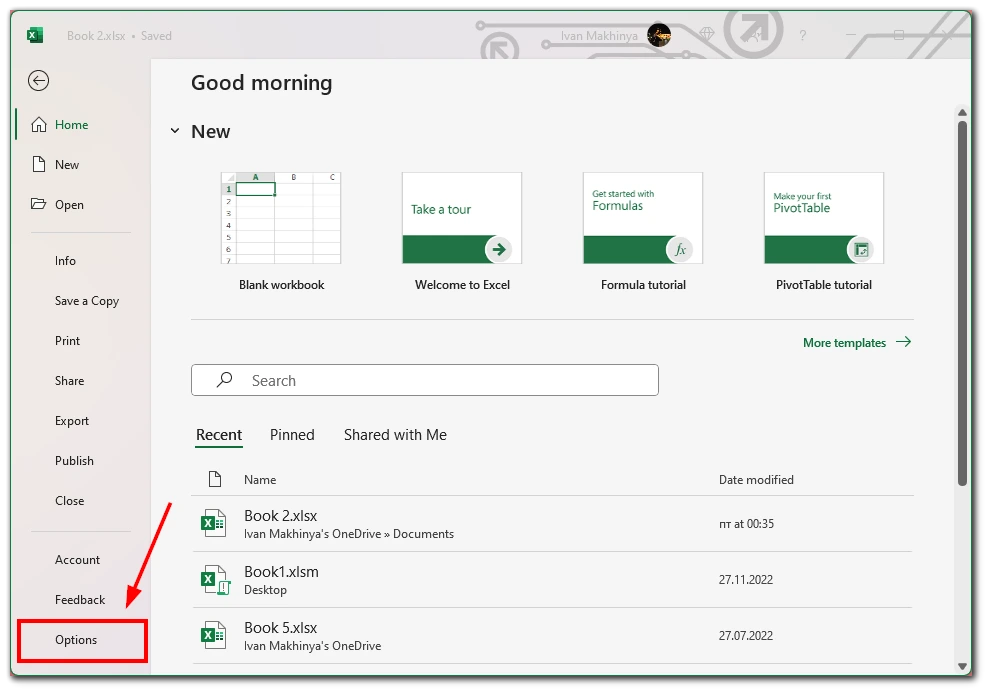The image size is (990, 694).
Task: Open the Welcome to Excel tour template
Action: [462, 232]
